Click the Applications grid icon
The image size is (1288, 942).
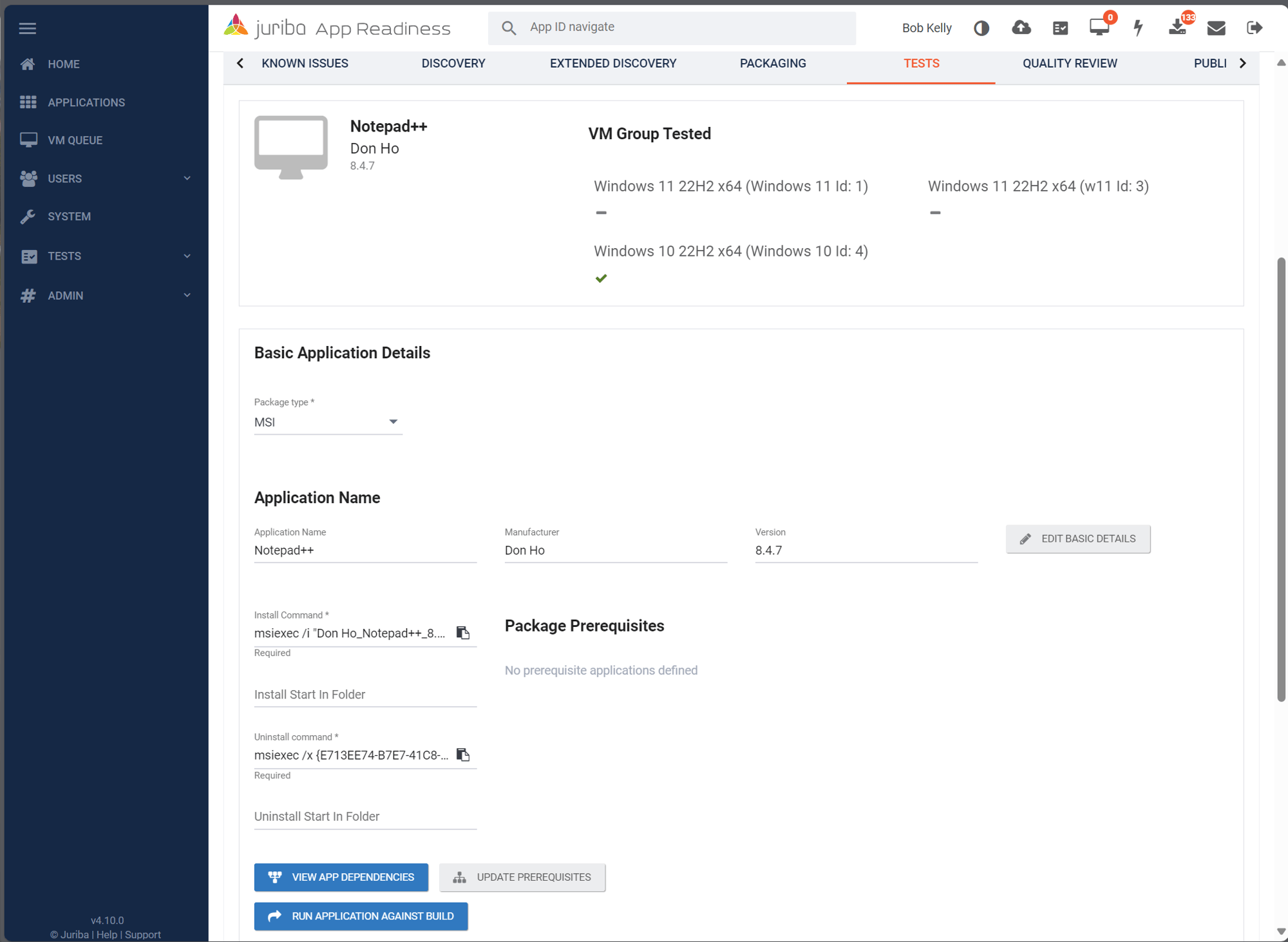tap(28, 102)
